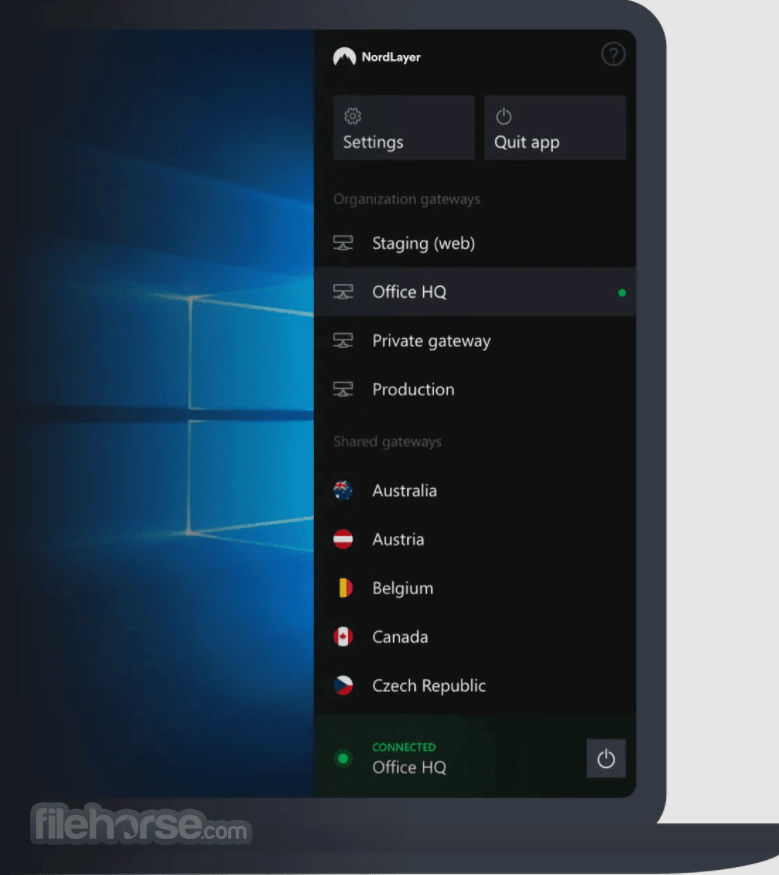Click the Quit app tile
The height and width of the screenshot is (875, 779).
[555, 128]
